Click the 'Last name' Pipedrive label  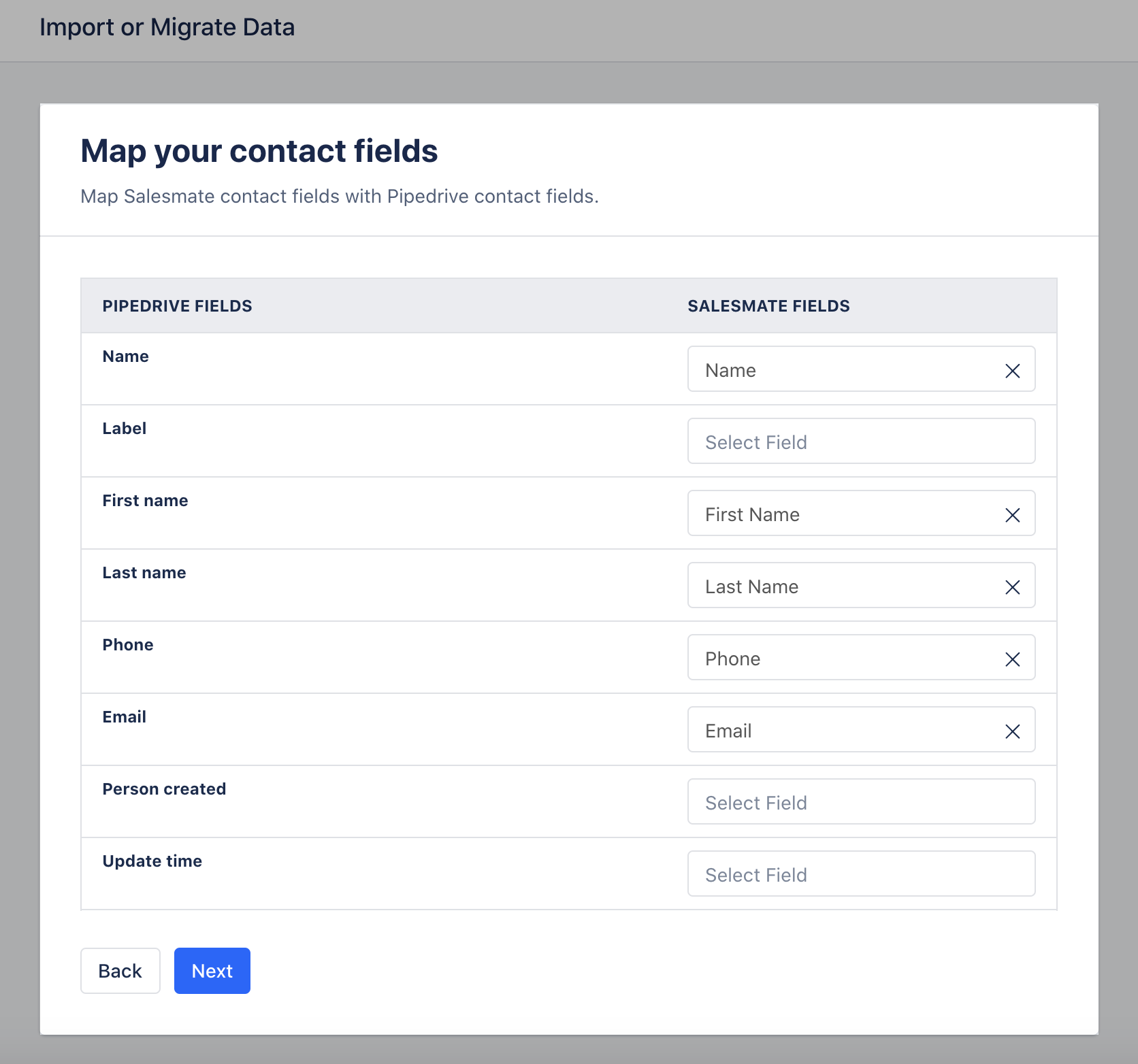[144, 573]
